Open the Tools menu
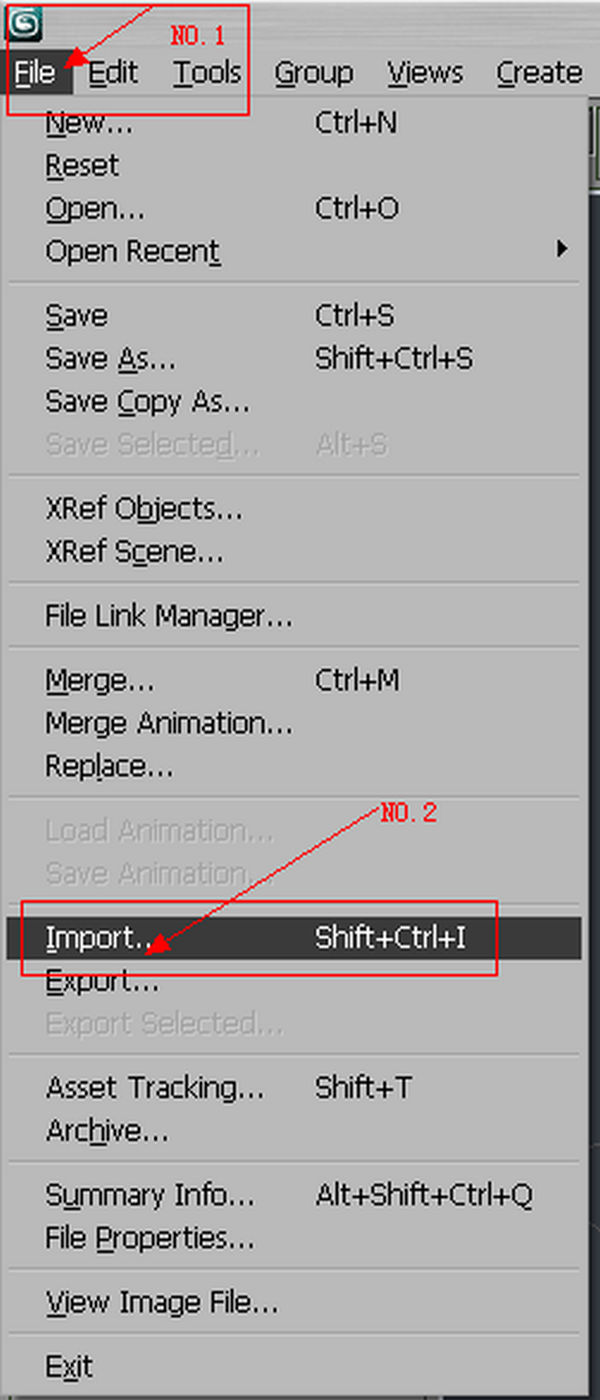 (x=207, y=73)
